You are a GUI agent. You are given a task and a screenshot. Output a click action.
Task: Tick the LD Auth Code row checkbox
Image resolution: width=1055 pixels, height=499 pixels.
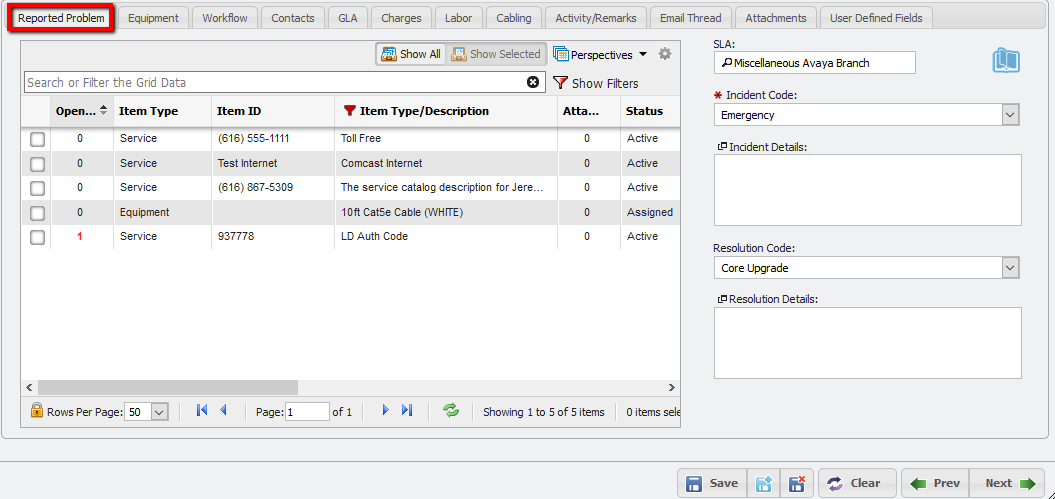37,237
